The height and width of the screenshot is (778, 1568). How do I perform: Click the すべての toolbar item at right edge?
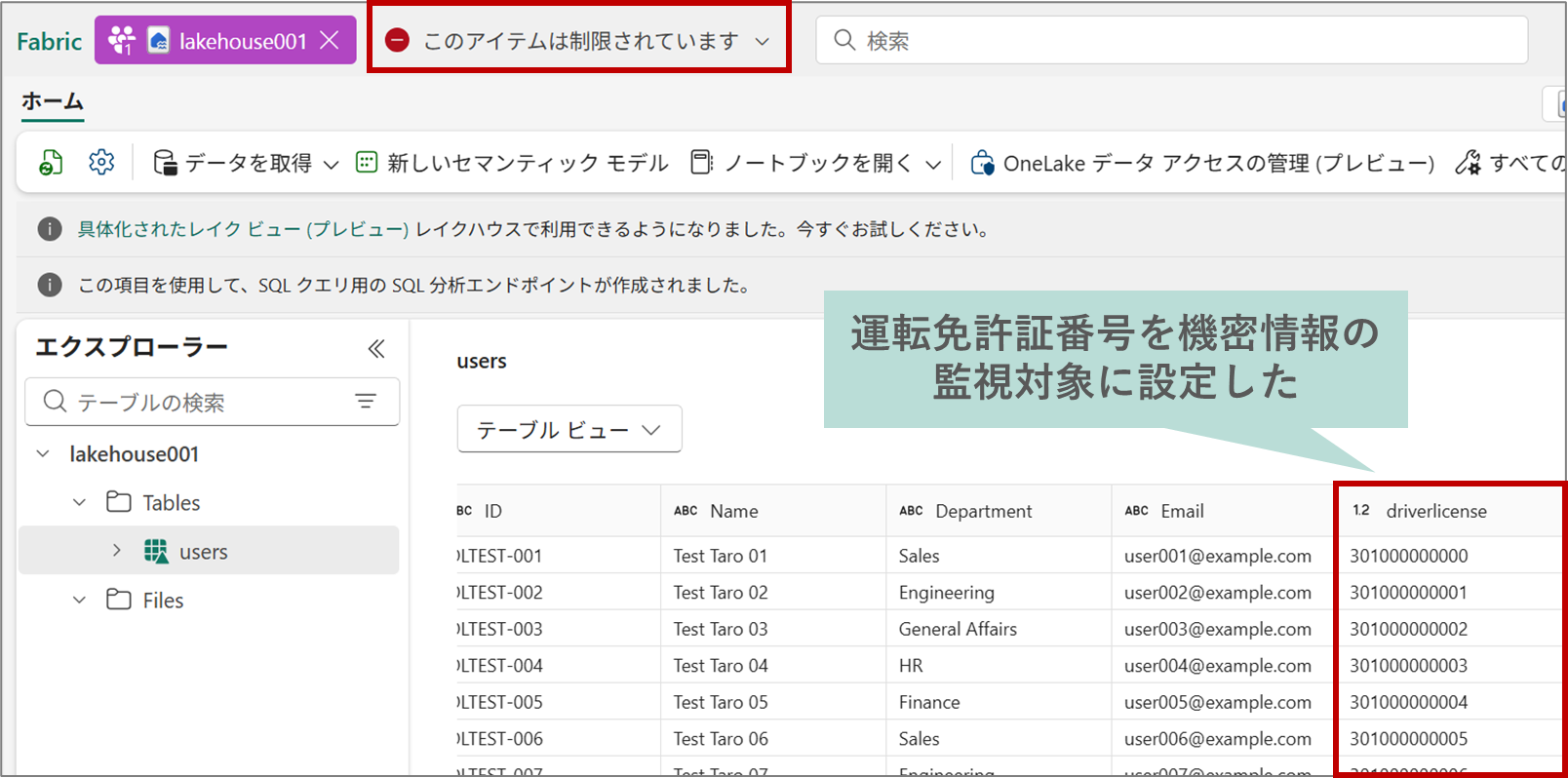coord(1510,163)
